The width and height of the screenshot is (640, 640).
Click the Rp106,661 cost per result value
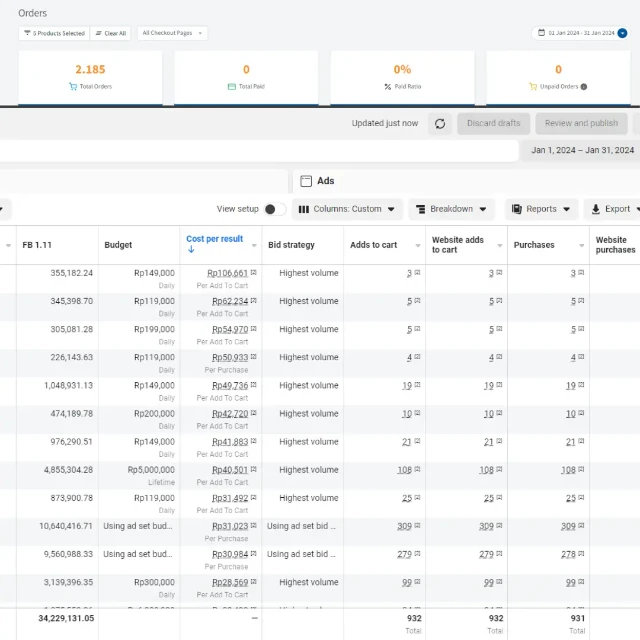pos(228,273)
